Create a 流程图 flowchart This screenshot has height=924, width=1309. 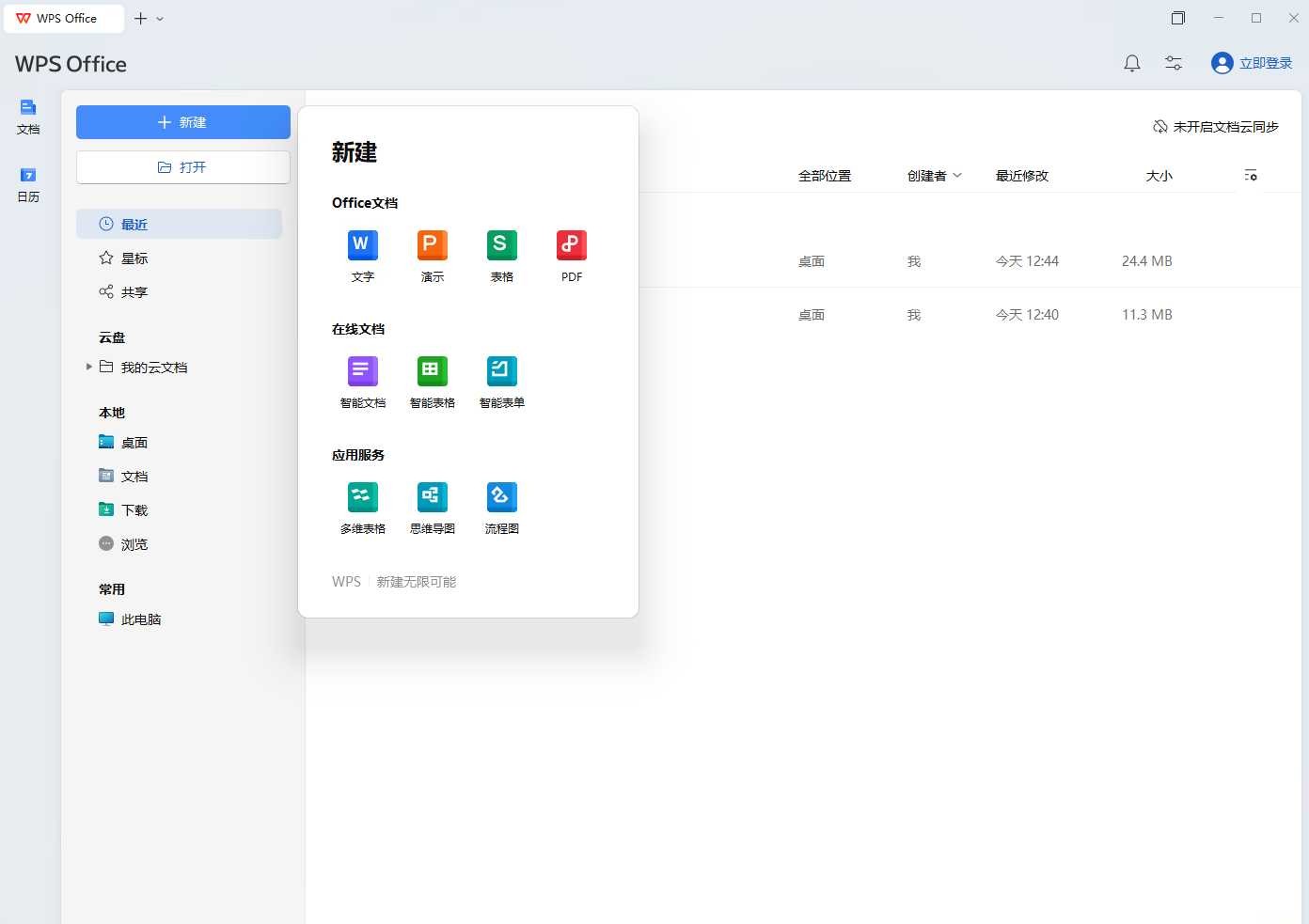click(x=502, y=508)
